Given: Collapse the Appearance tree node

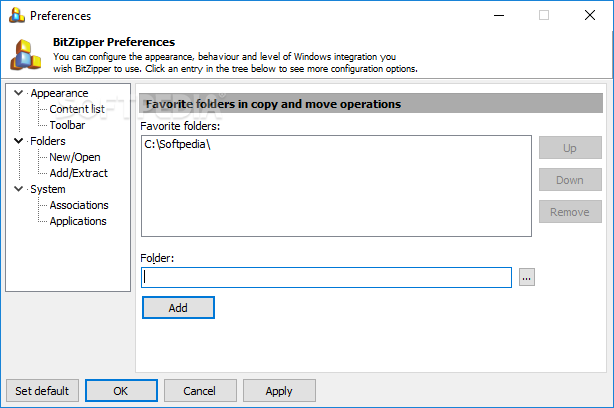Looking at the screenshot, I should point(18,93).
